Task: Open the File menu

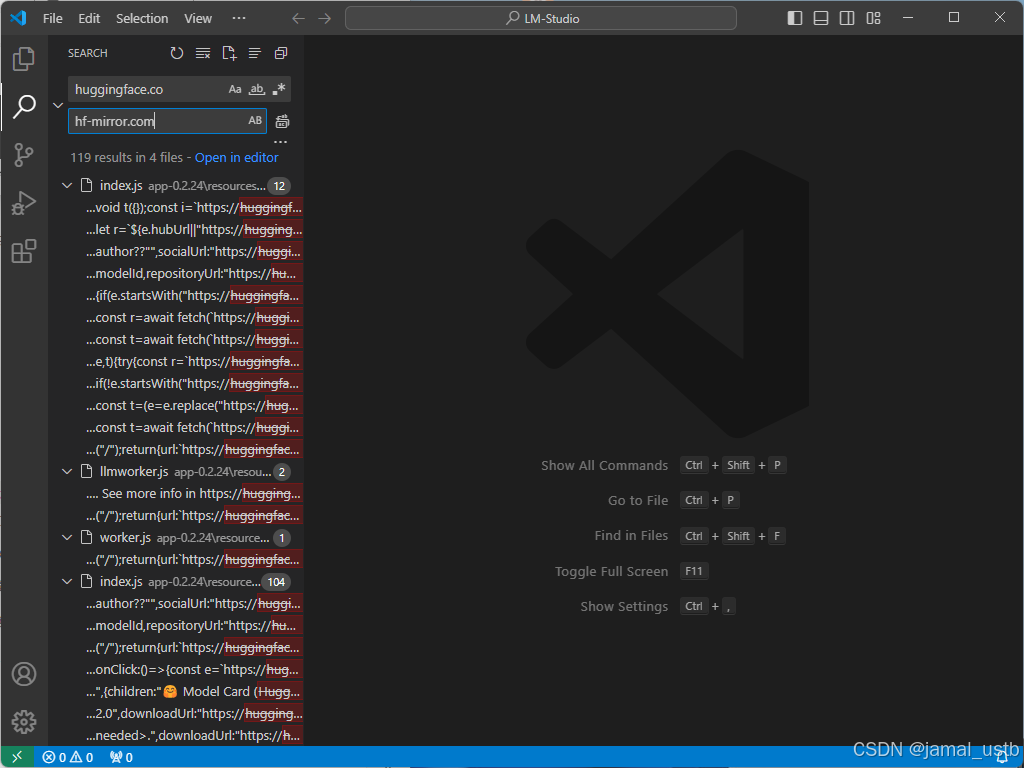Action: pyautogui.click(x=52, y=17)
